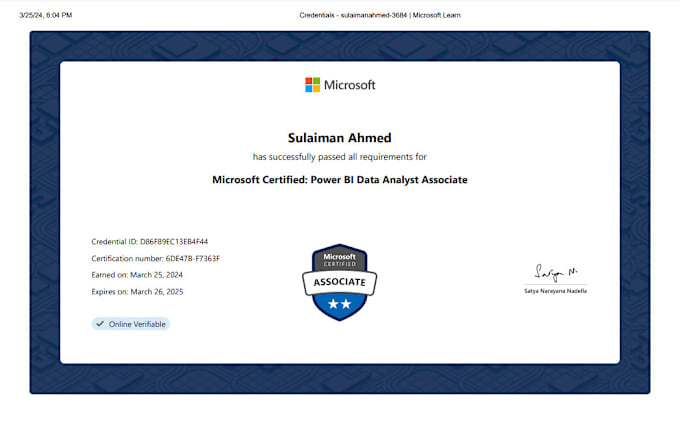The width and height of the screenshot is (680, 425).
Task: Click the Microsoft Certified Associate badge
Action: coord(340,282)
